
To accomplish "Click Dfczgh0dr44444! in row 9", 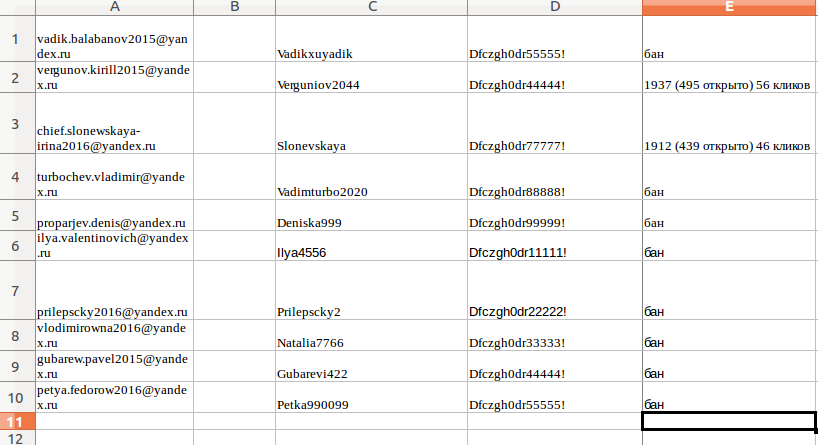I will [x=555, y=366].
